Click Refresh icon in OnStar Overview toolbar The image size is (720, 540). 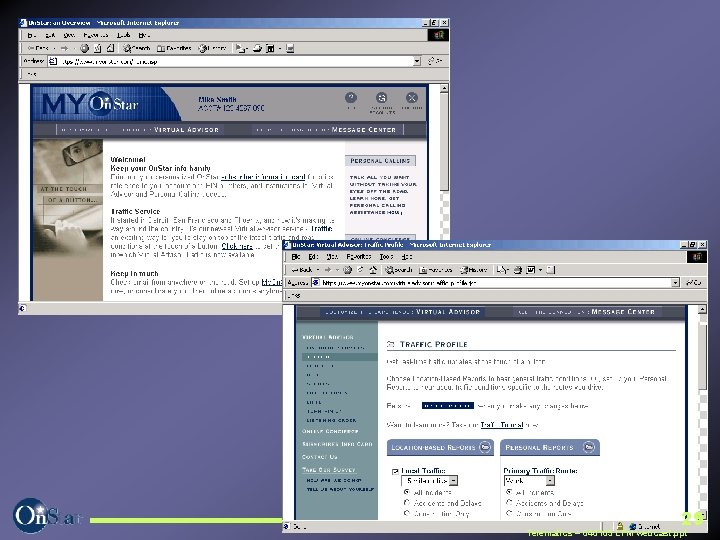[x=97, y=48]
